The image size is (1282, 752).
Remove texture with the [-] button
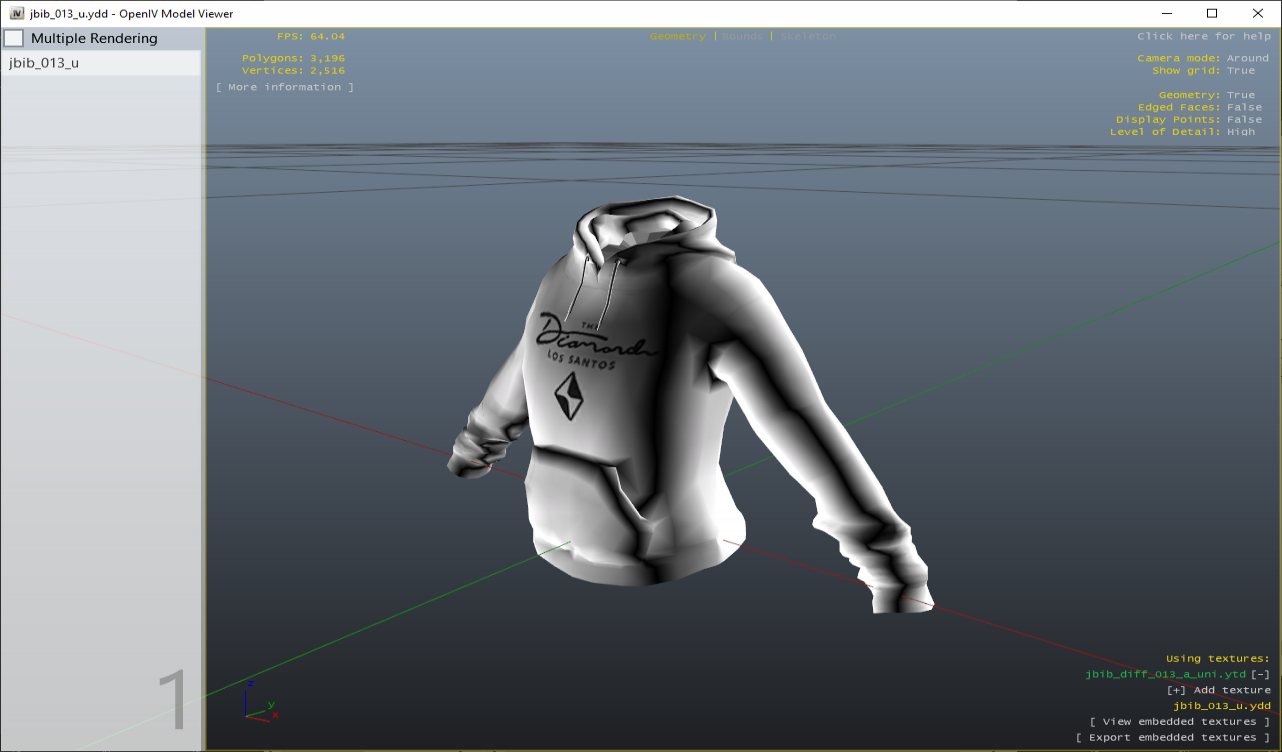(1260, 674)
